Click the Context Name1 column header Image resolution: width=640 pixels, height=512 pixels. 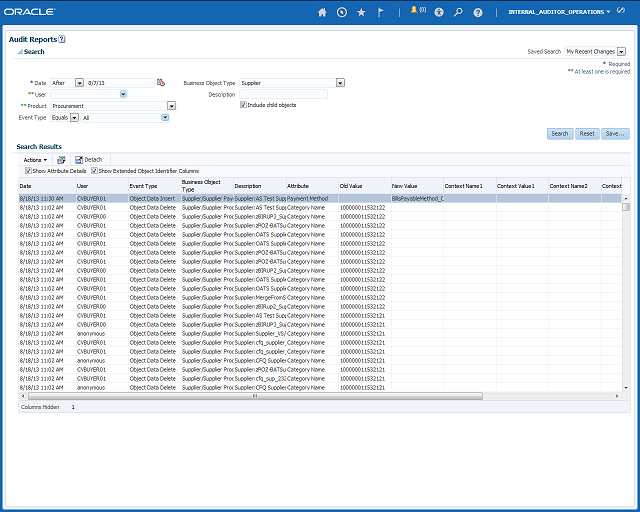(x=470, y=186)
